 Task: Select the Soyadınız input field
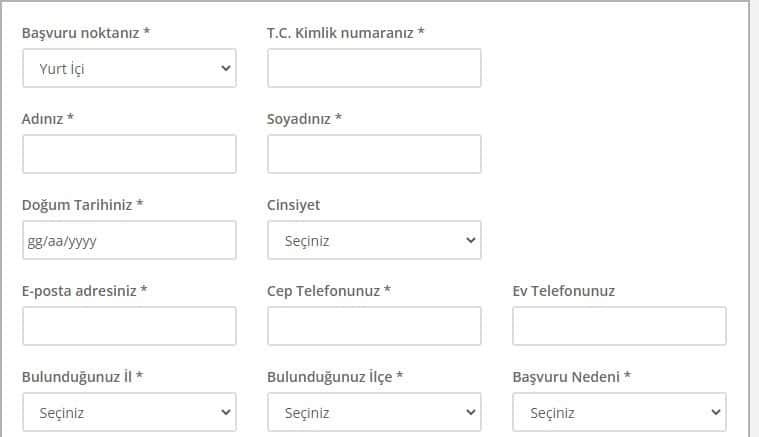pos(374,154)
